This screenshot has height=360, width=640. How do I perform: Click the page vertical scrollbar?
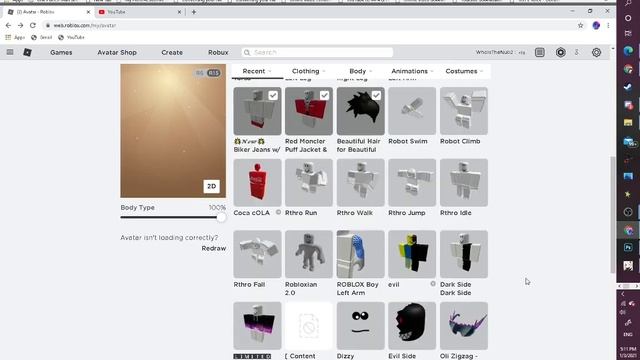(x=612, y=214)
